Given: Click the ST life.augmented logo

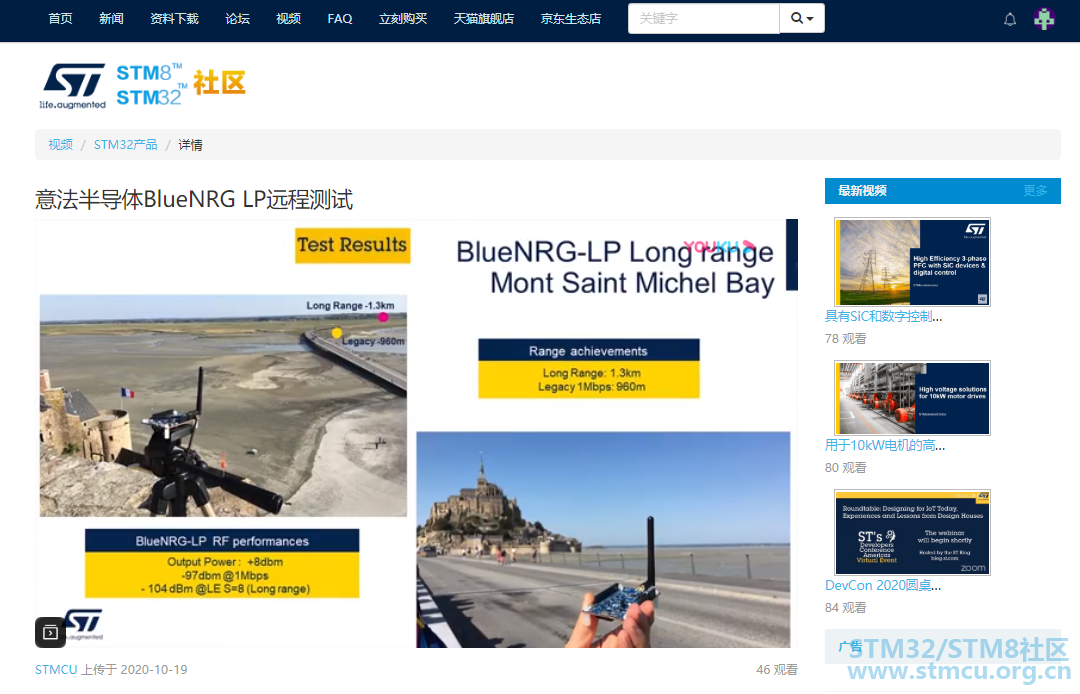Looking at the screenshot, I should coord(73,86).
